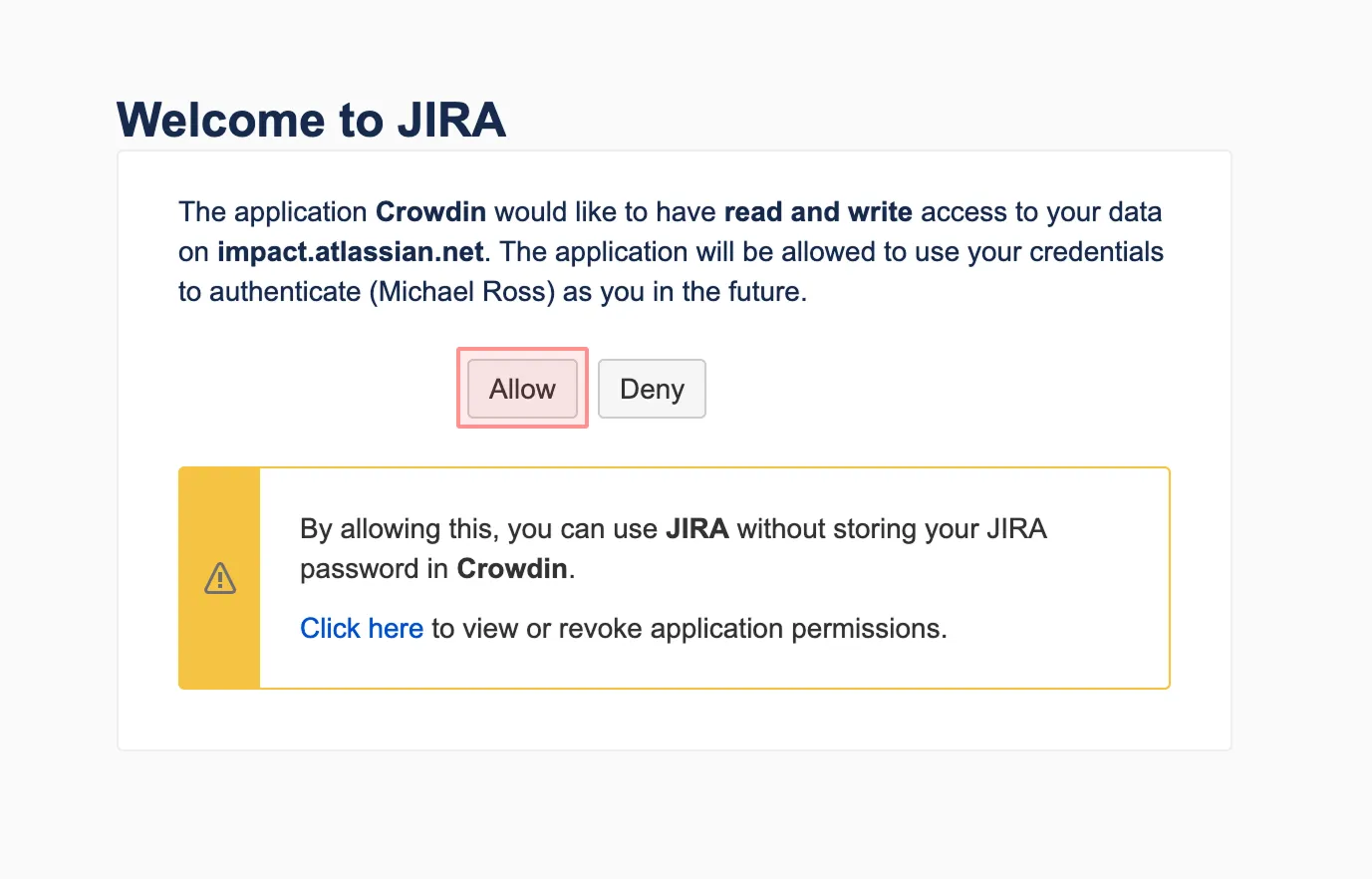1372x879 pixels.
Task: Click the bold "impact.atlassian.net" domain text
Action: [351, 252]
